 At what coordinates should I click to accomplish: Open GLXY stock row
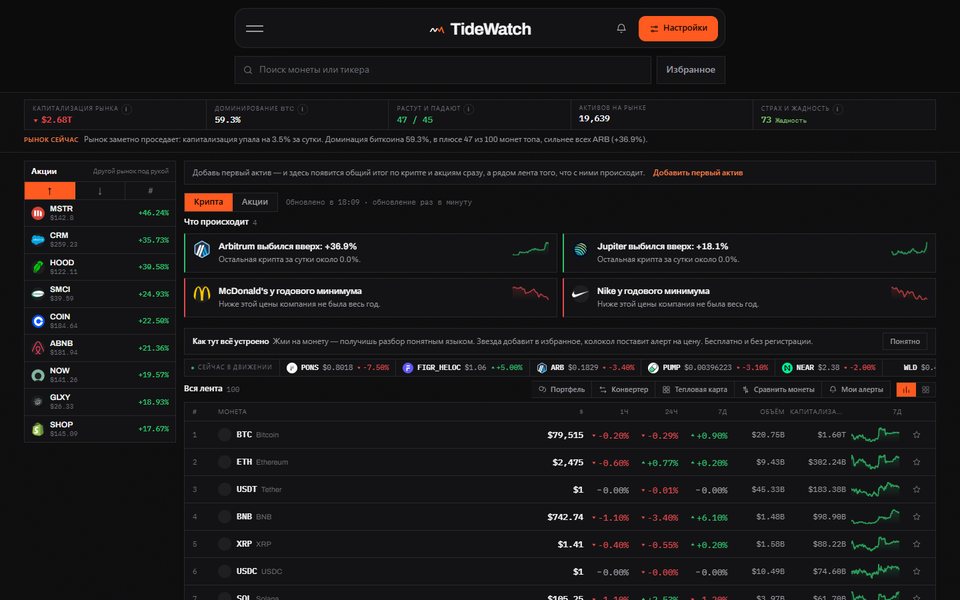(100, 402)
